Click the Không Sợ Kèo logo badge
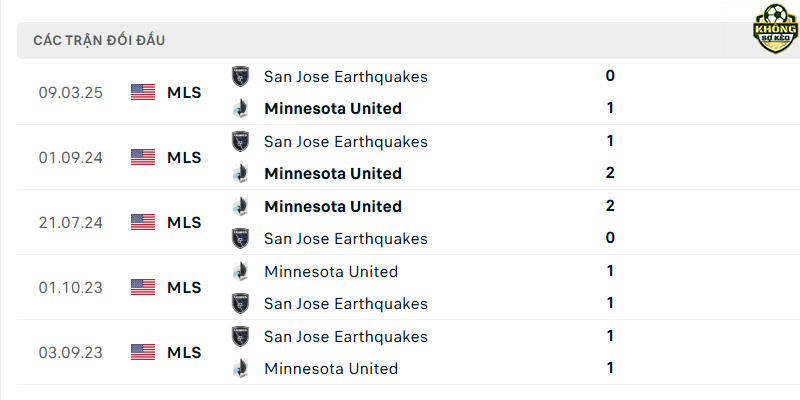Viewport: 800px width, 400px height. pos(776,29)
